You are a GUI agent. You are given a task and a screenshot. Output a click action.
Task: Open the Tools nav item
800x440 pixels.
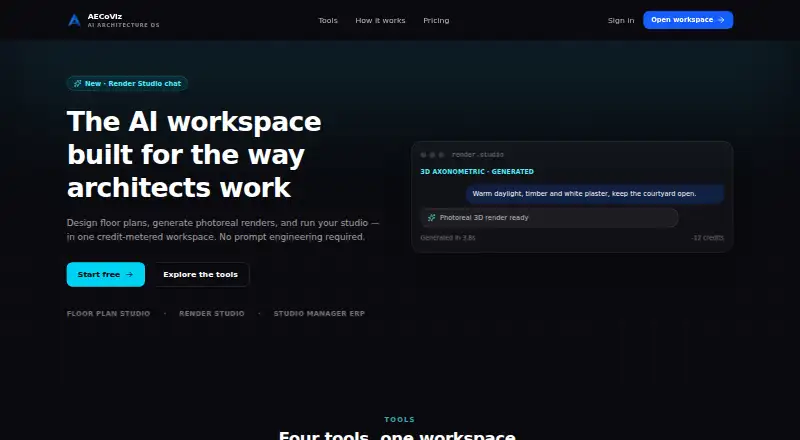[x=328, y=20]
